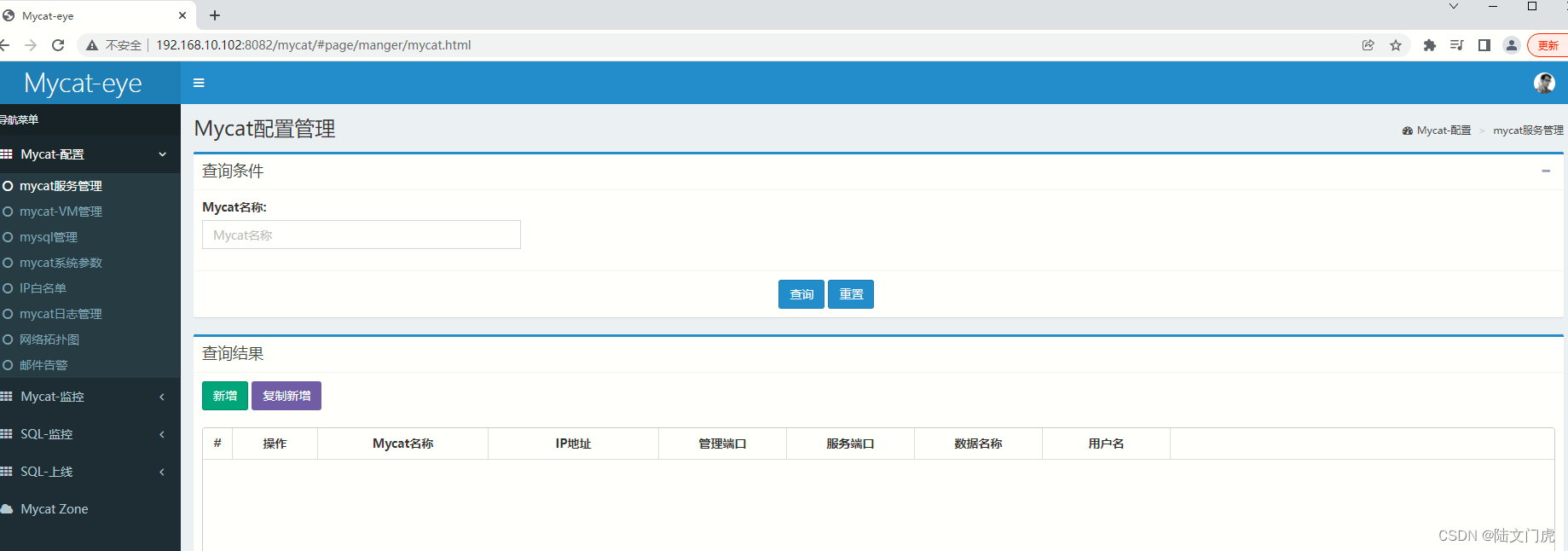Open the browser reading list icon
1568x551 pixels.
pos(1457,45)
